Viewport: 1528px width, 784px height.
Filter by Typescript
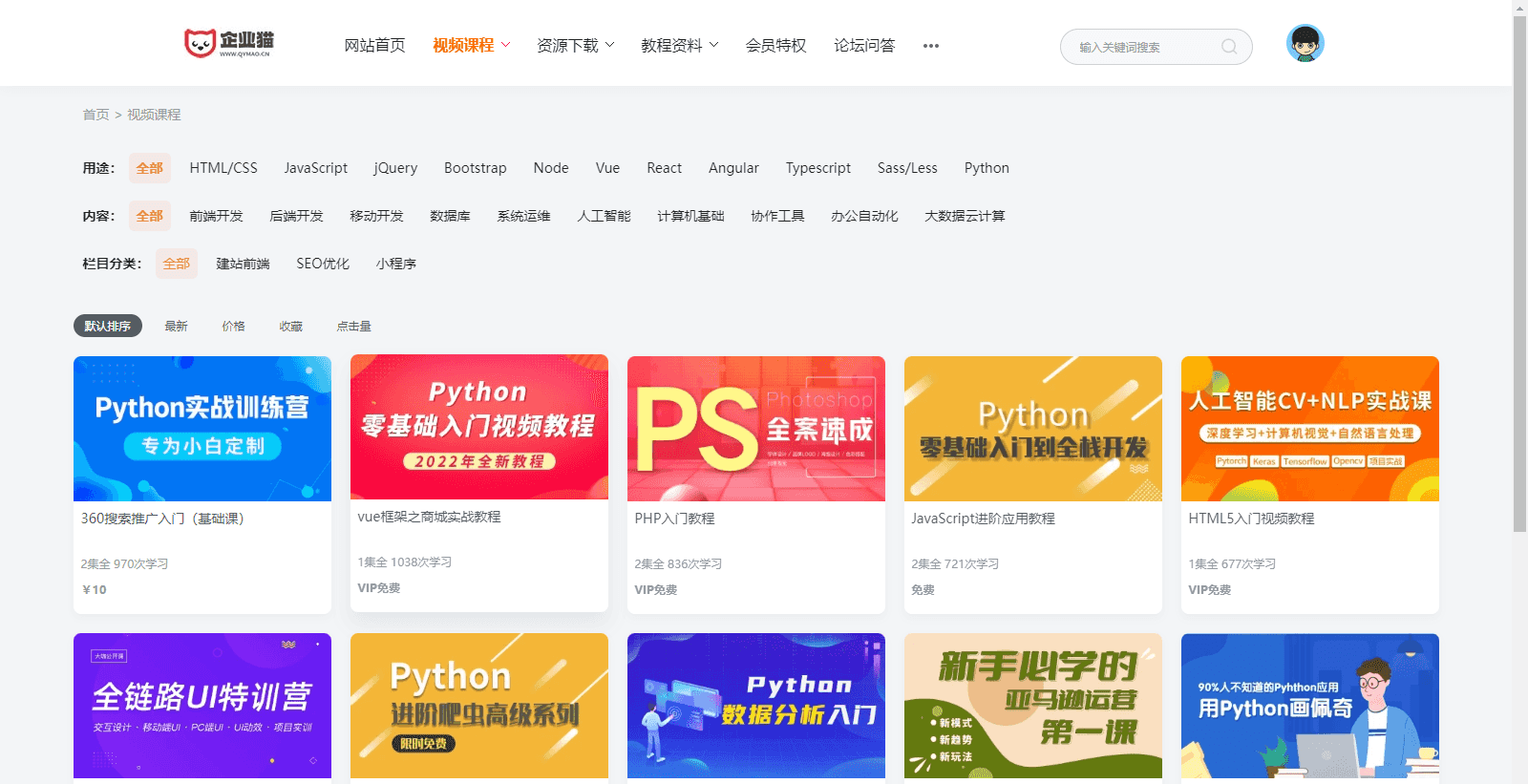[818, 168]
